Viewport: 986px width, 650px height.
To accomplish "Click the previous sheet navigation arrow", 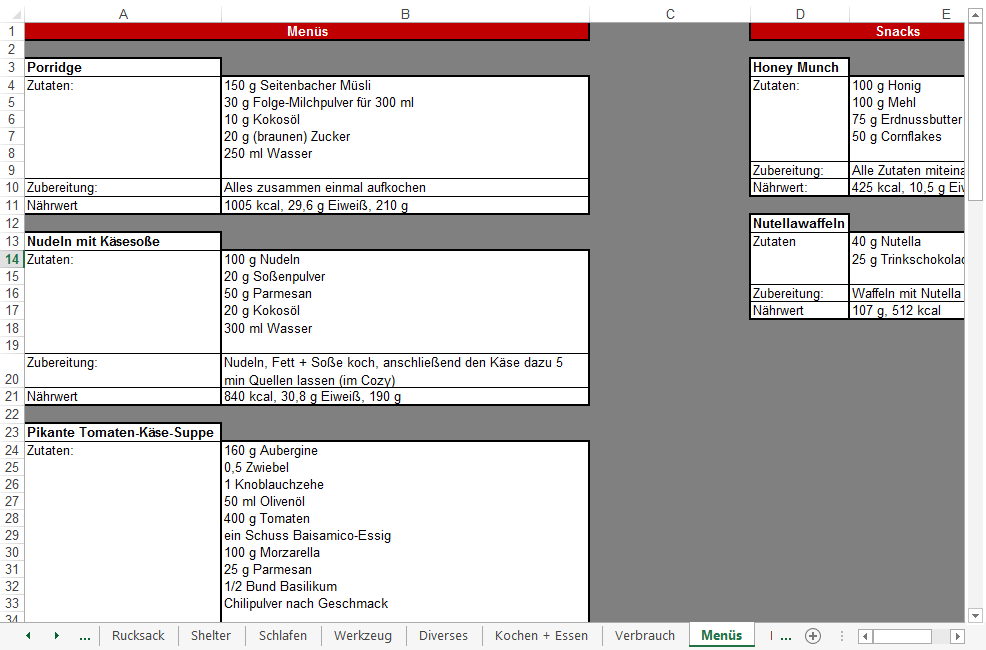I will click(x=28, y=636).
